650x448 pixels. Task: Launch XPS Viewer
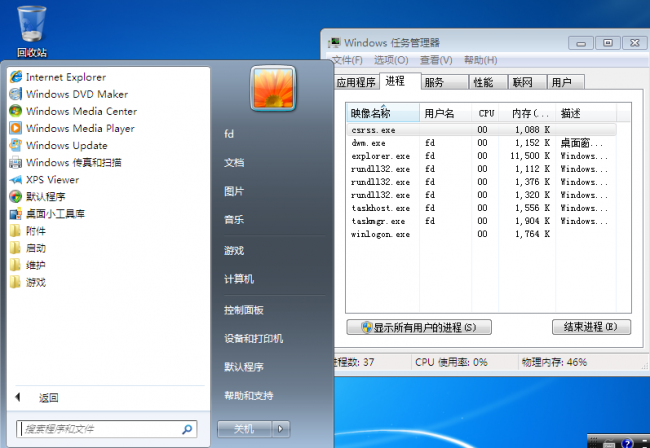pos(44,179)
